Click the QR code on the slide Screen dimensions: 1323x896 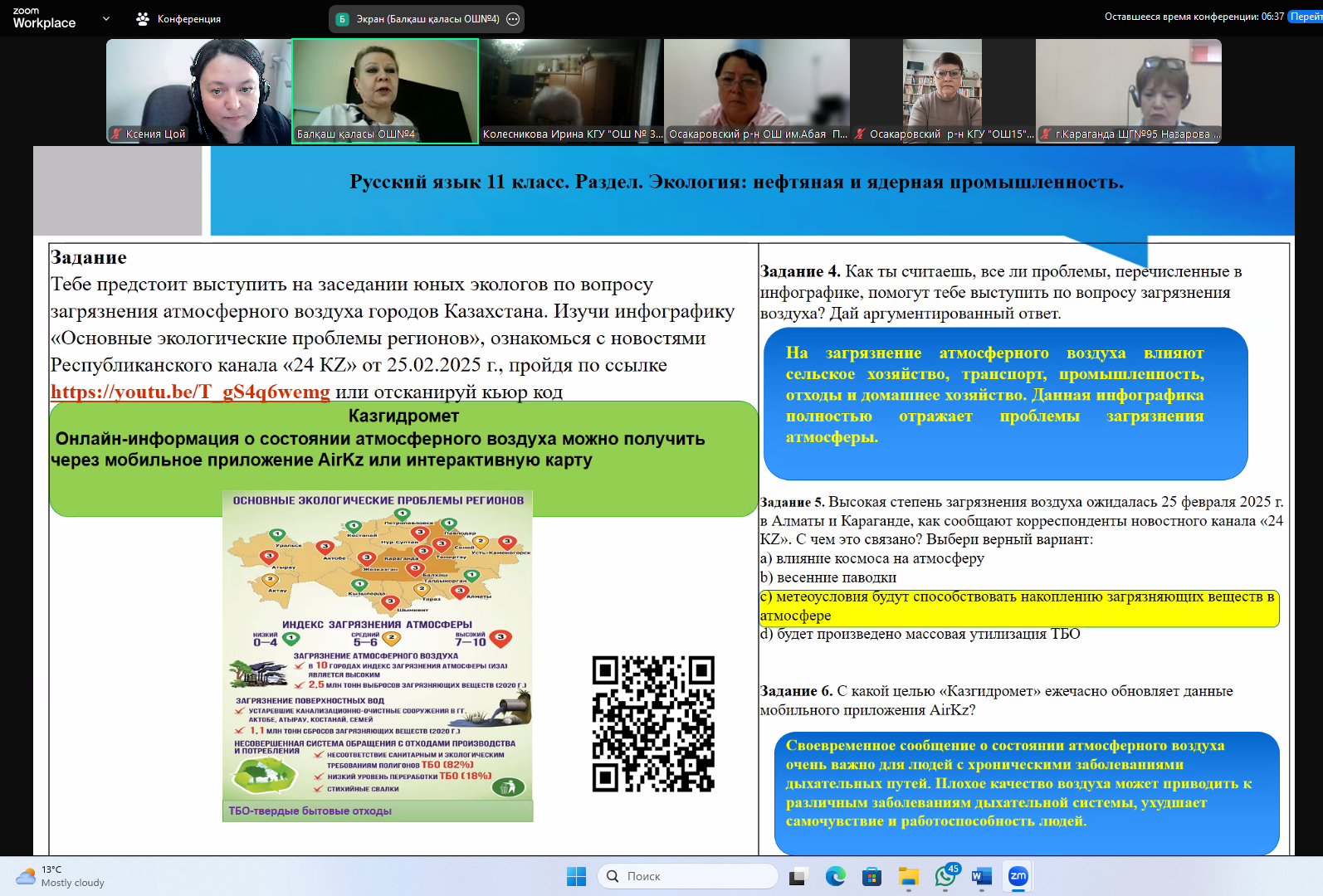pos(653,723)
